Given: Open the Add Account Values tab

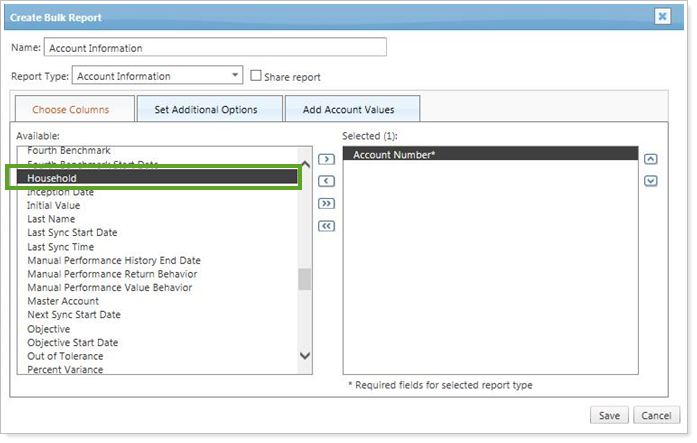Looking at the screenshot, I should coord(351,110).
